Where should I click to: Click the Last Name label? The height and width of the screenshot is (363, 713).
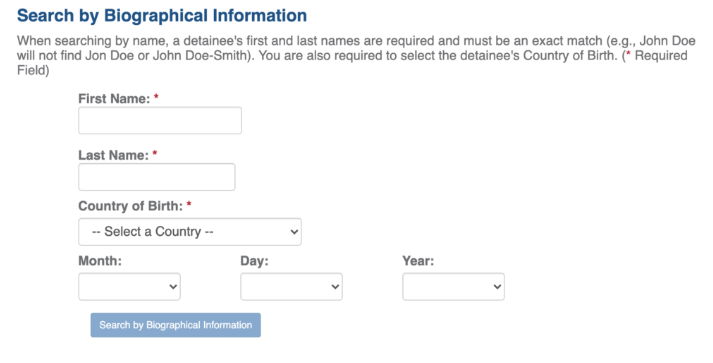click(113, 155)
